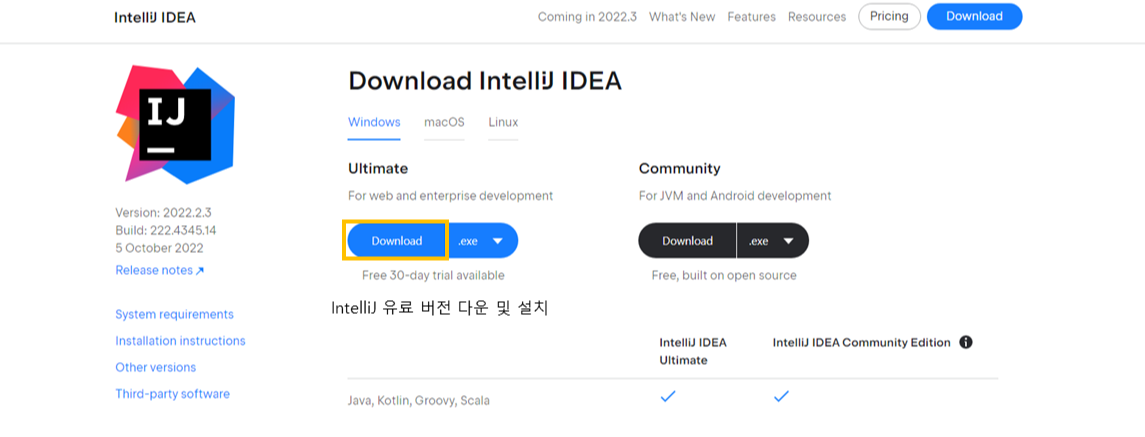Switch to the macOS tab
1145x437 pixels.
coord(444,122)
